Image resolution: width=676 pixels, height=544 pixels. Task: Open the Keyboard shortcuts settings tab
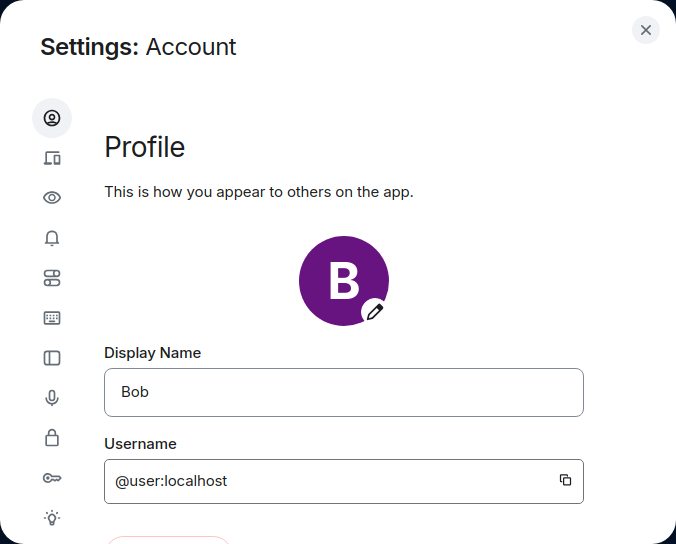(52, 318)
